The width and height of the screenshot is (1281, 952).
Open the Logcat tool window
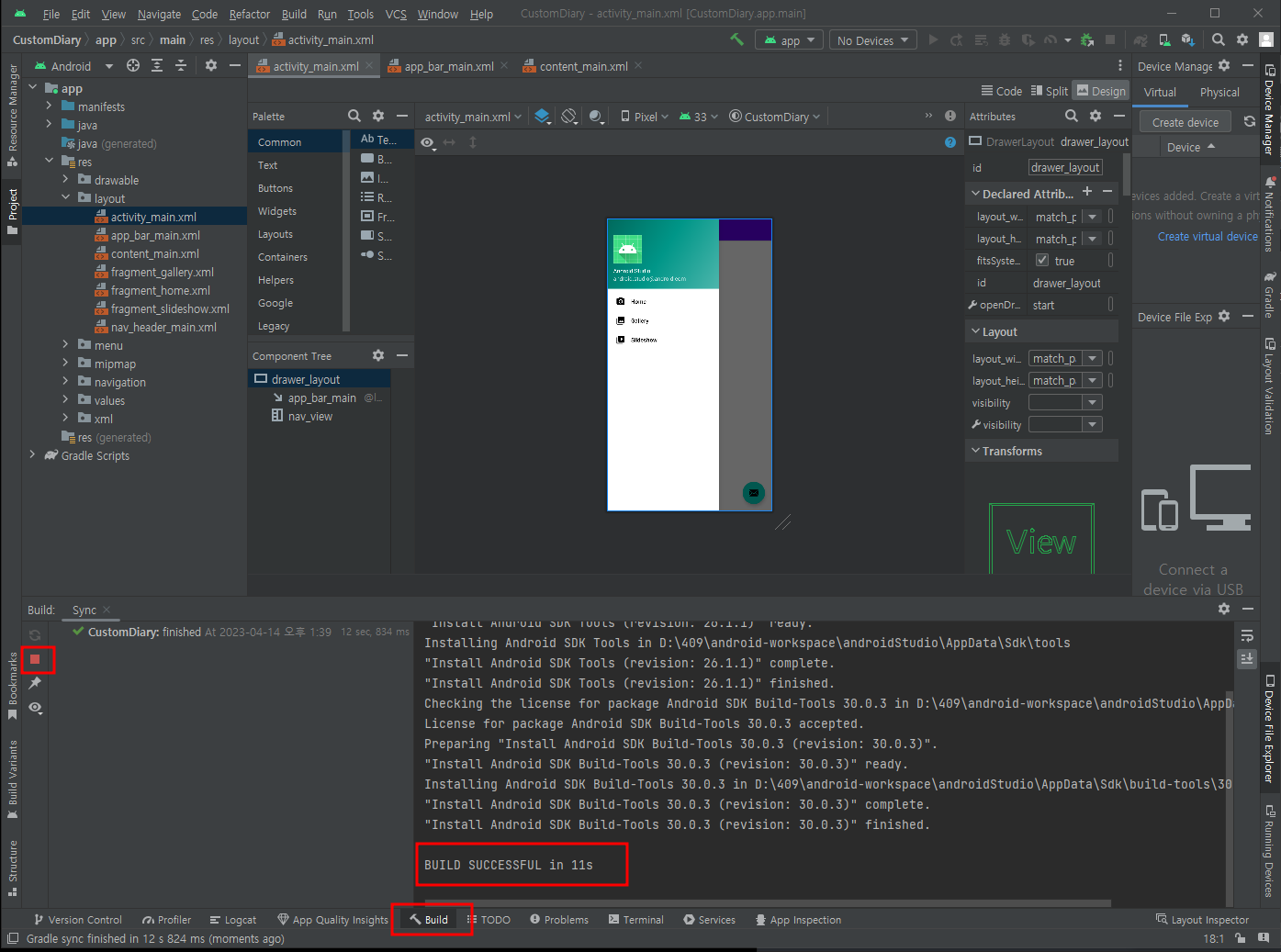pos(233,920)
